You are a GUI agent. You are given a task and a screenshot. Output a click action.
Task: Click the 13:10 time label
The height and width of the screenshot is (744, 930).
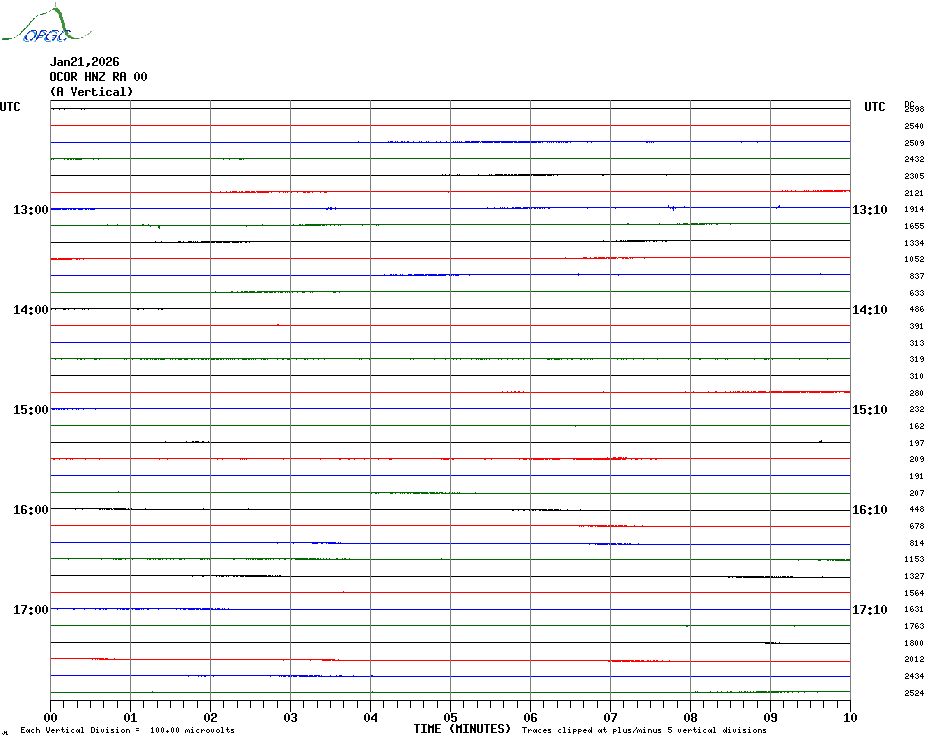point(870,209)
